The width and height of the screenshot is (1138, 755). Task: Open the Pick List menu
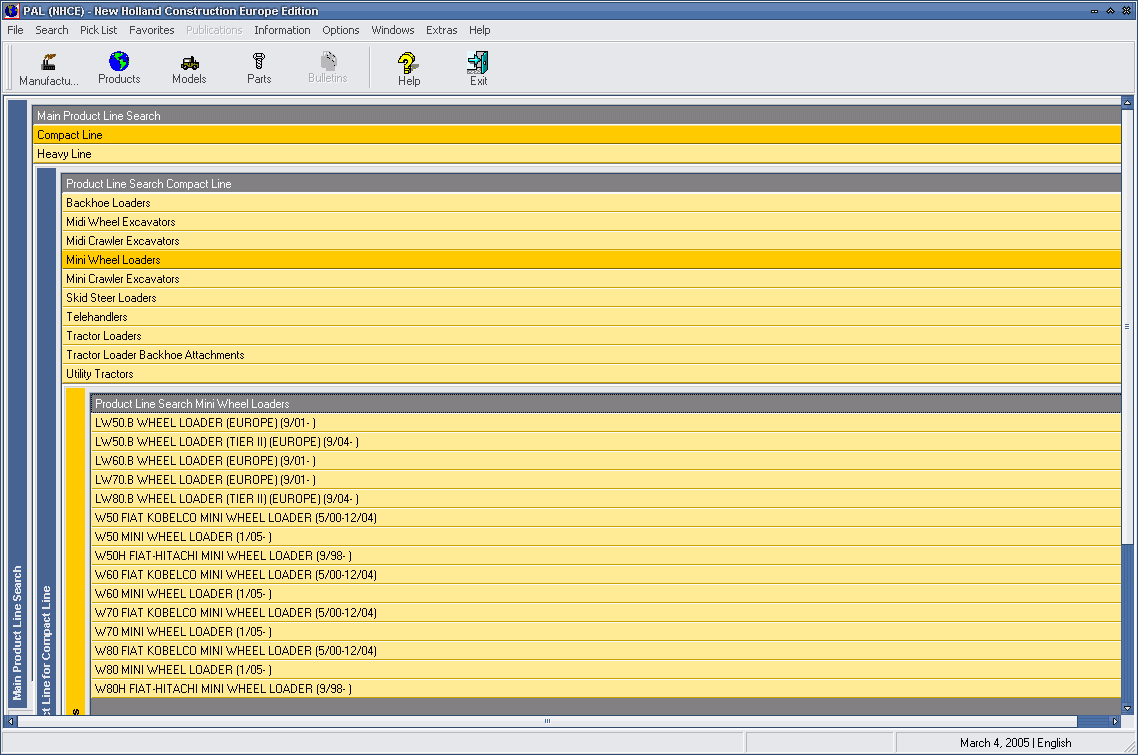(x=99, y=30)
